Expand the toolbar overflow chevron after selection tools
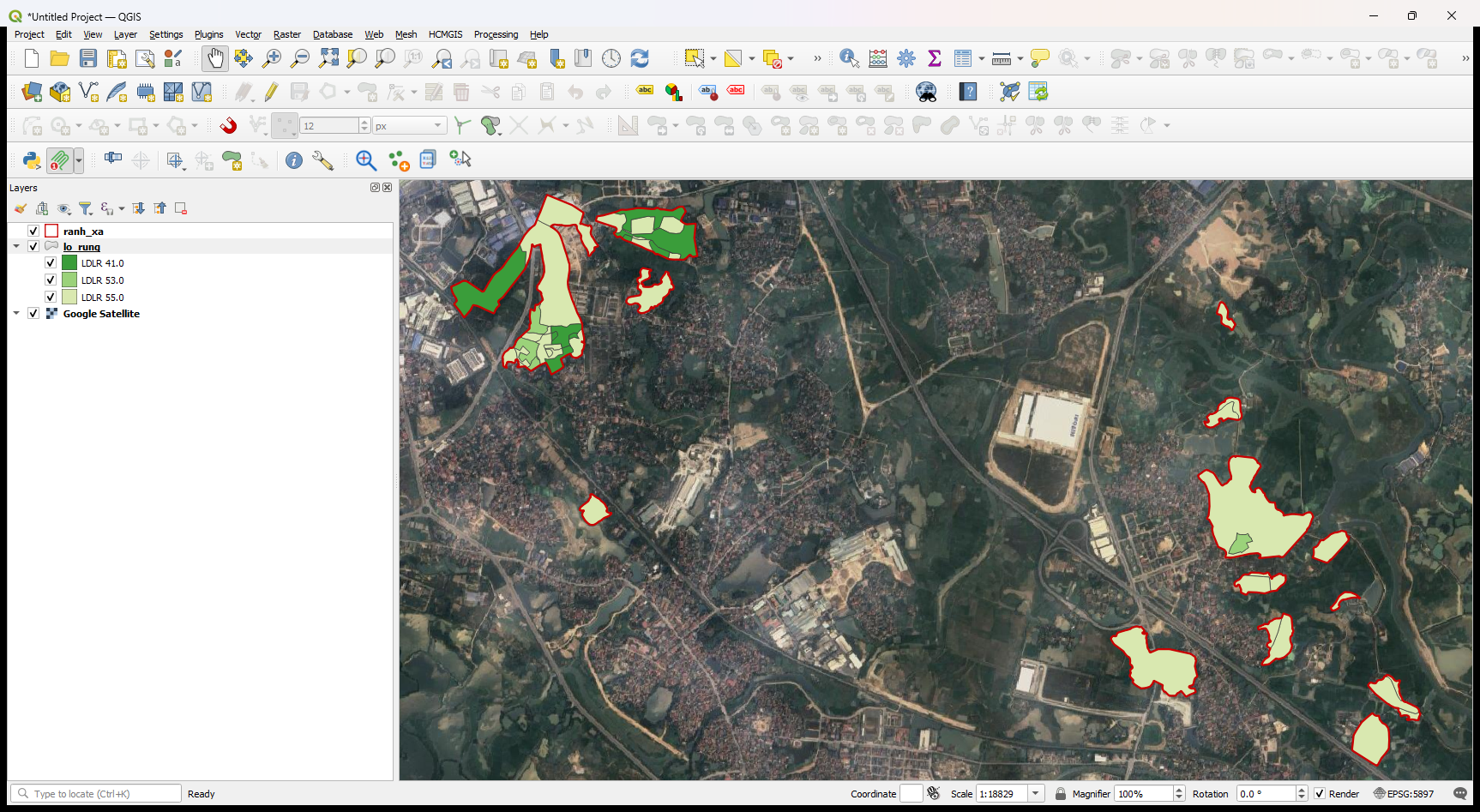 (816, 58)
